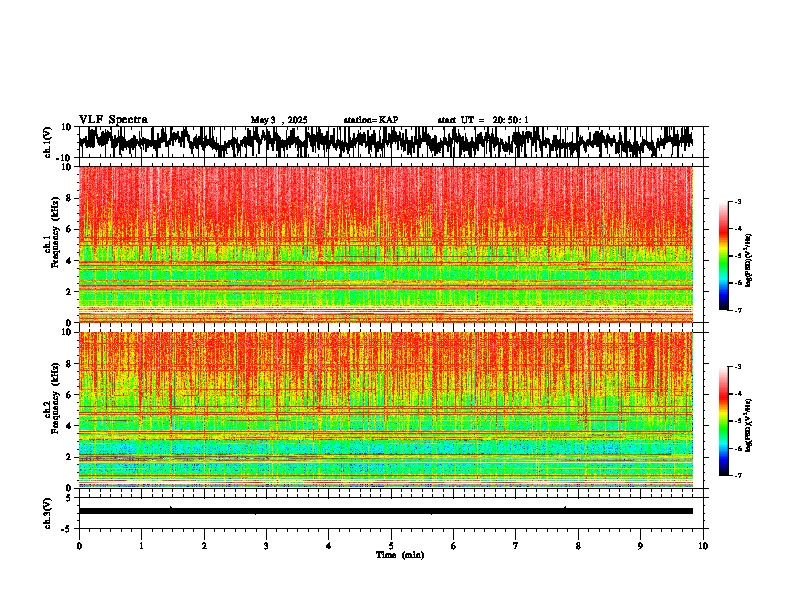Viewport: 792px width, 612px height.
Task: Click inside the ch.2 spectrogram panel
Action: pos(386,410)
